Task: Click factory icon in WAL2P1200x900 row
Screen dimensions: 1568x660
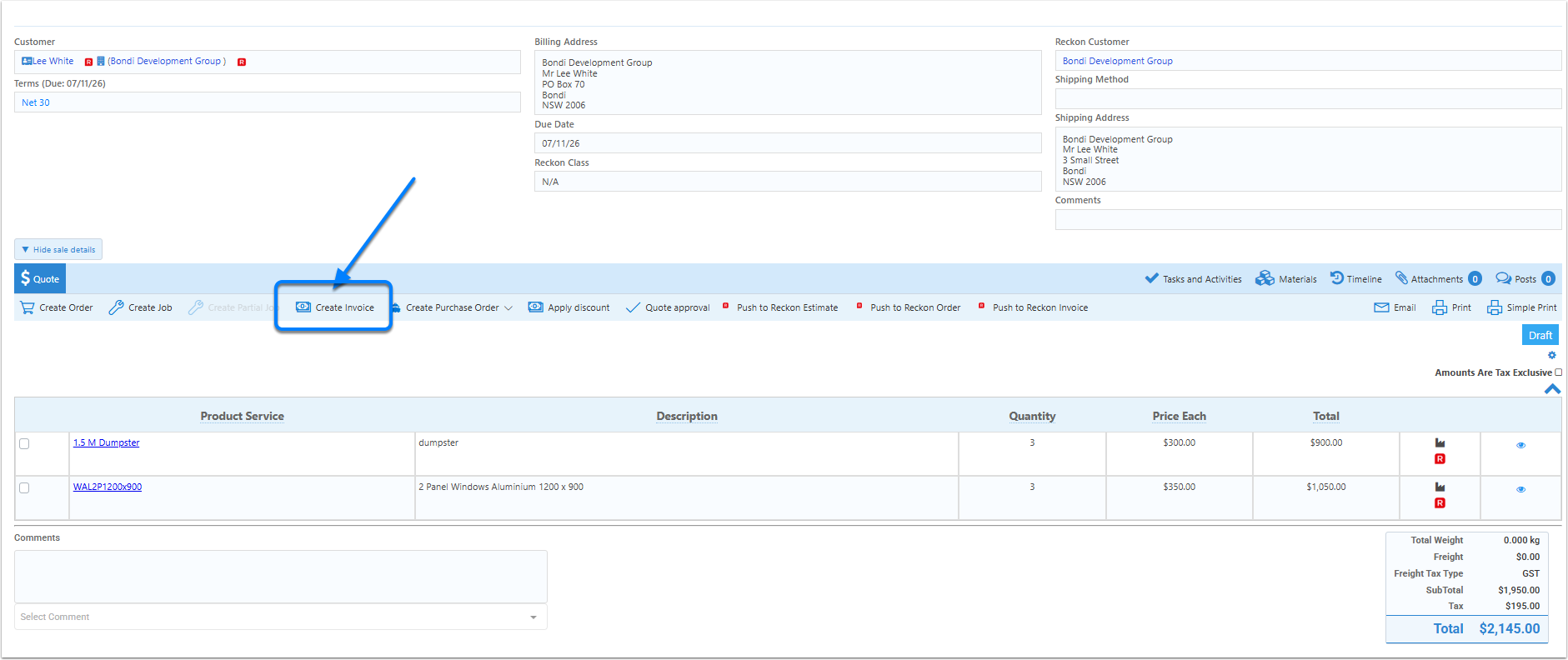Action: pyautogui.click(x=1440, y=487)
